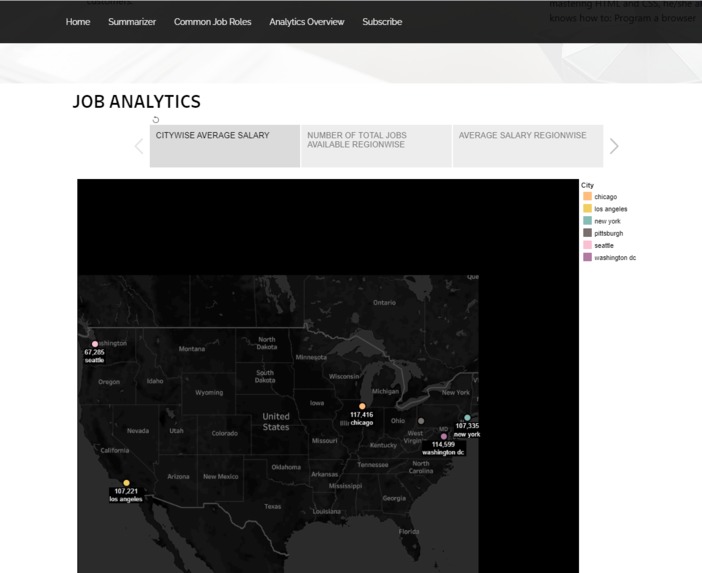The height and width of the screenshot is (573, 702).
Task: Open the Subscribe link
Action: 382,21
